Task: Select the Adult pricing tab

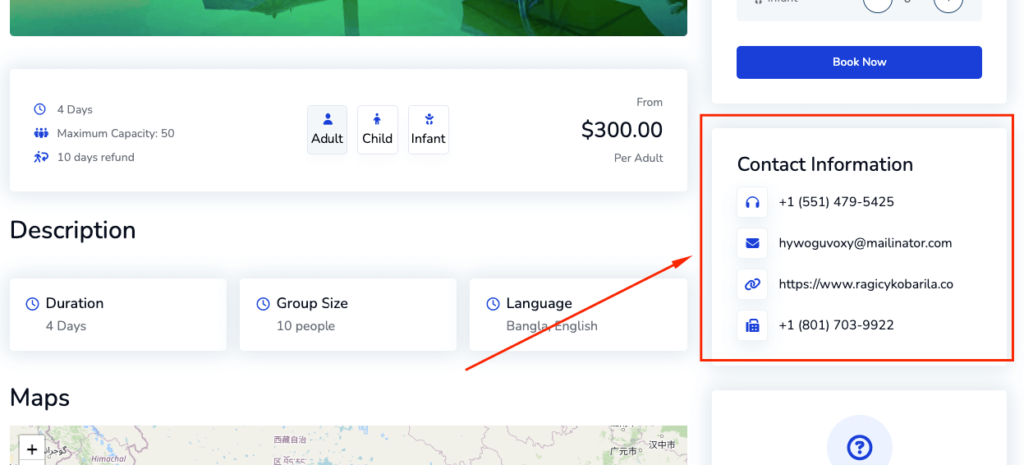Action: pos(327,129)
